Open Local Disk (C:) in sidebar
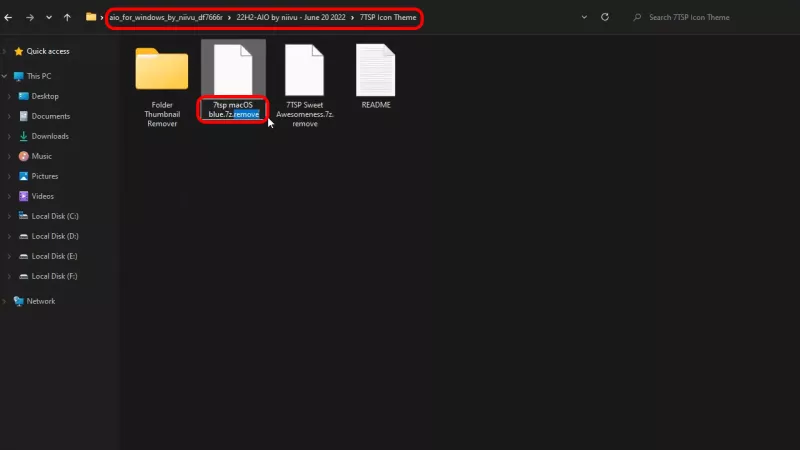800x450 pixels. 55,216
